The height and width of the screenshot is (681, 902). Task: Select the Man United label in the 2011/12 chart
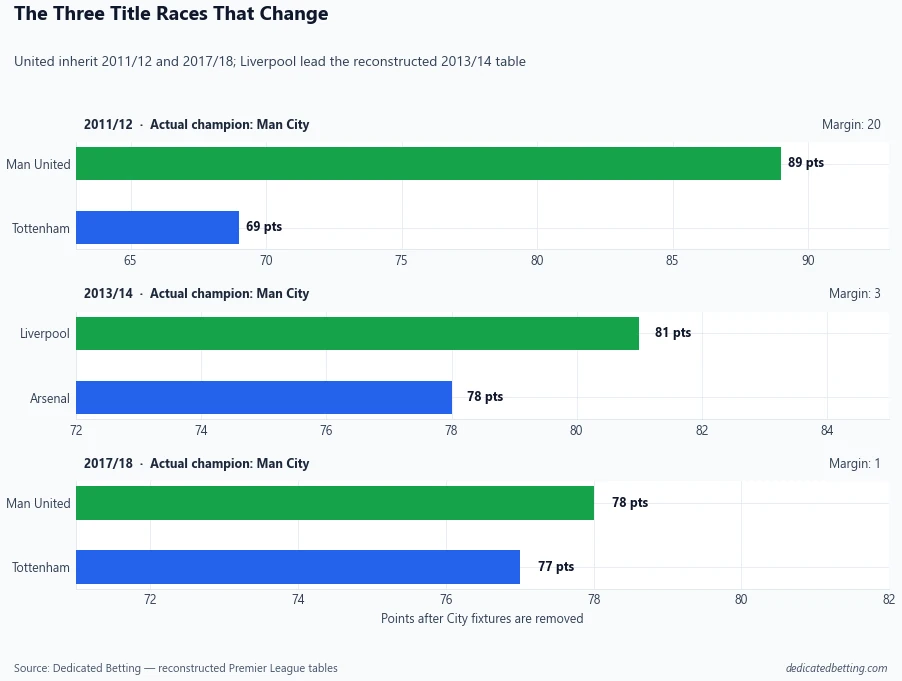point(39,164)
